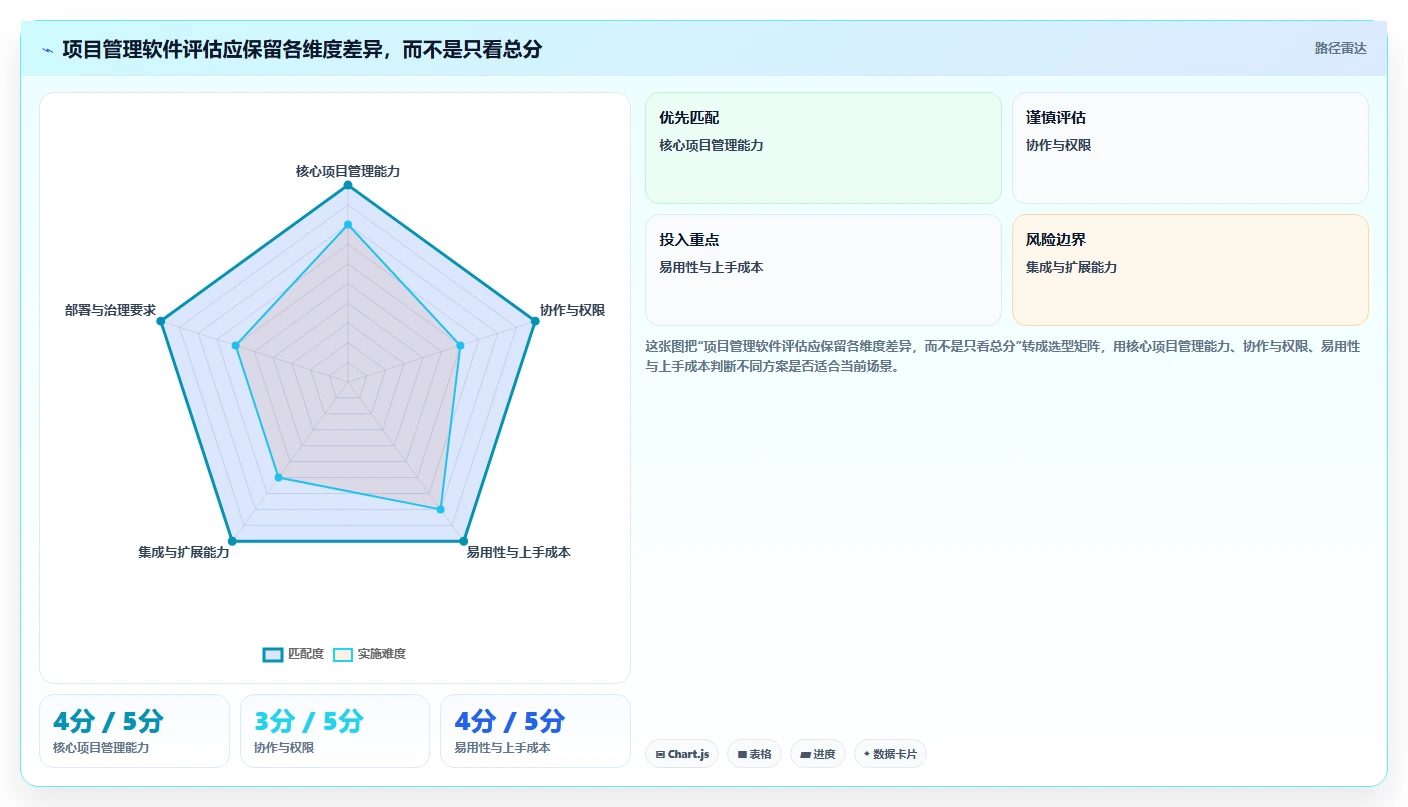Select the 表格 tag chip
Image resolution: width=1408 pixels, height=807 pixels.
[x=755, y=754]
